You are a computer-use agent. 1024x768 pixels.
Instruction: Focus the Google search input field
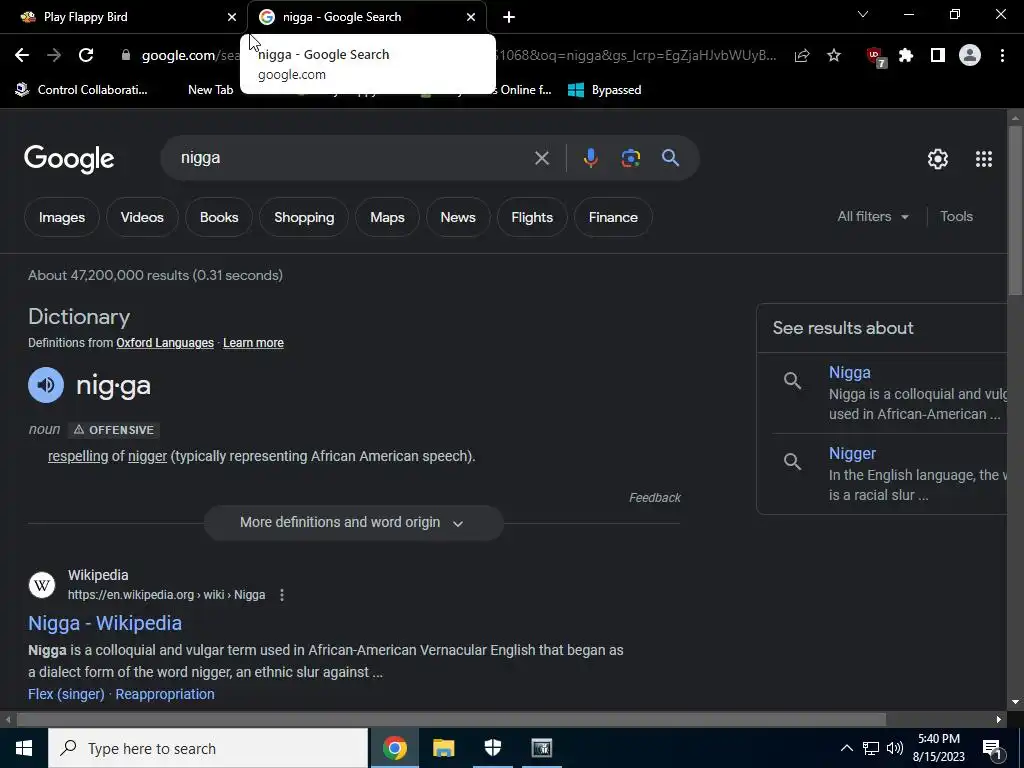[353, 158]
